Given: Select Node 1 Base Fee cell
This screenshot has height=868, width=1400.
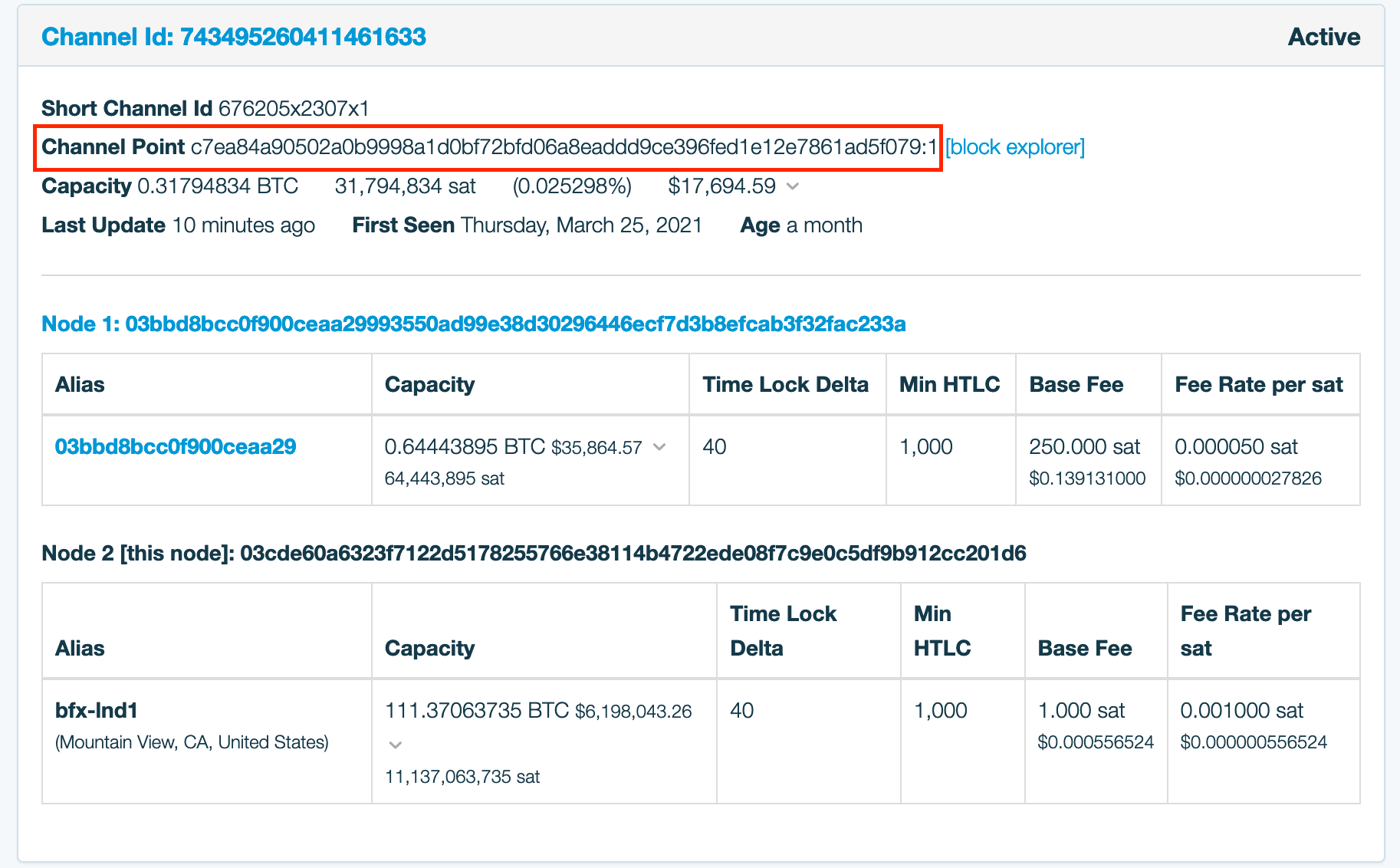Looking at the screenshot, I should 1084,461.
